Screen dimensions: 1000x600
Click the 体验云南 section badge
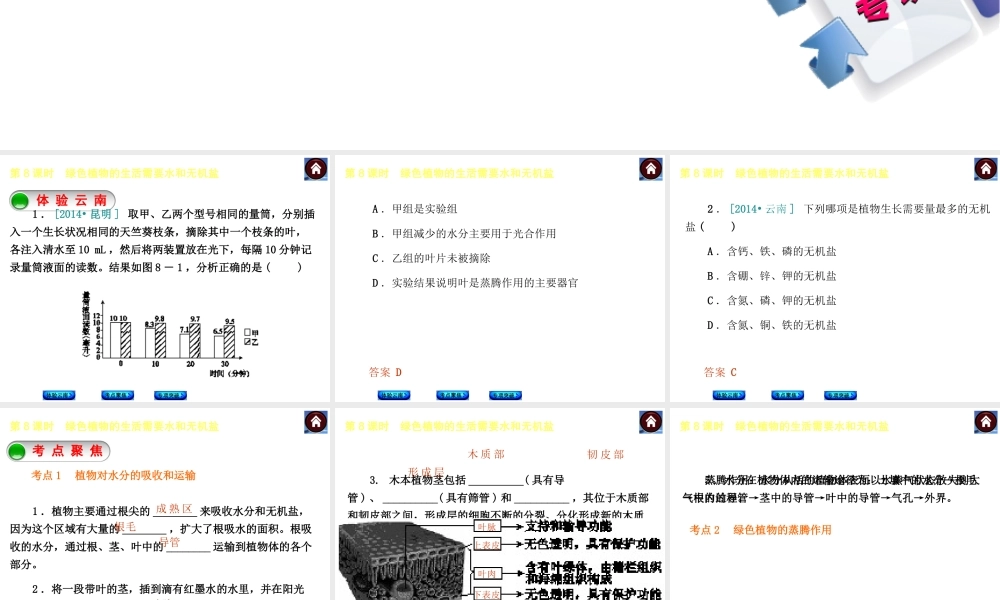62,201
